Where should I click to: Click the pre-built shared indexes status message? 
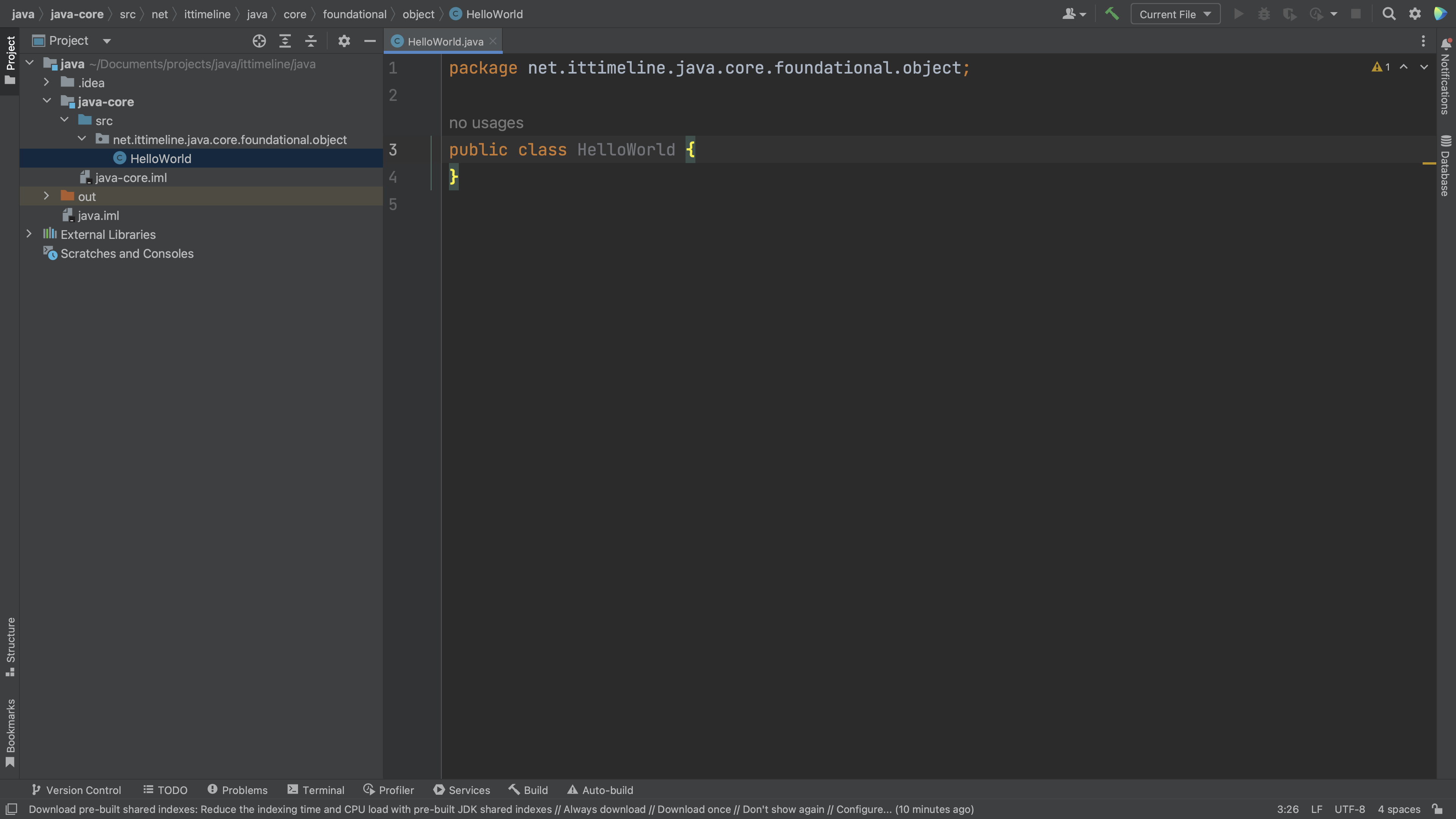501,809
